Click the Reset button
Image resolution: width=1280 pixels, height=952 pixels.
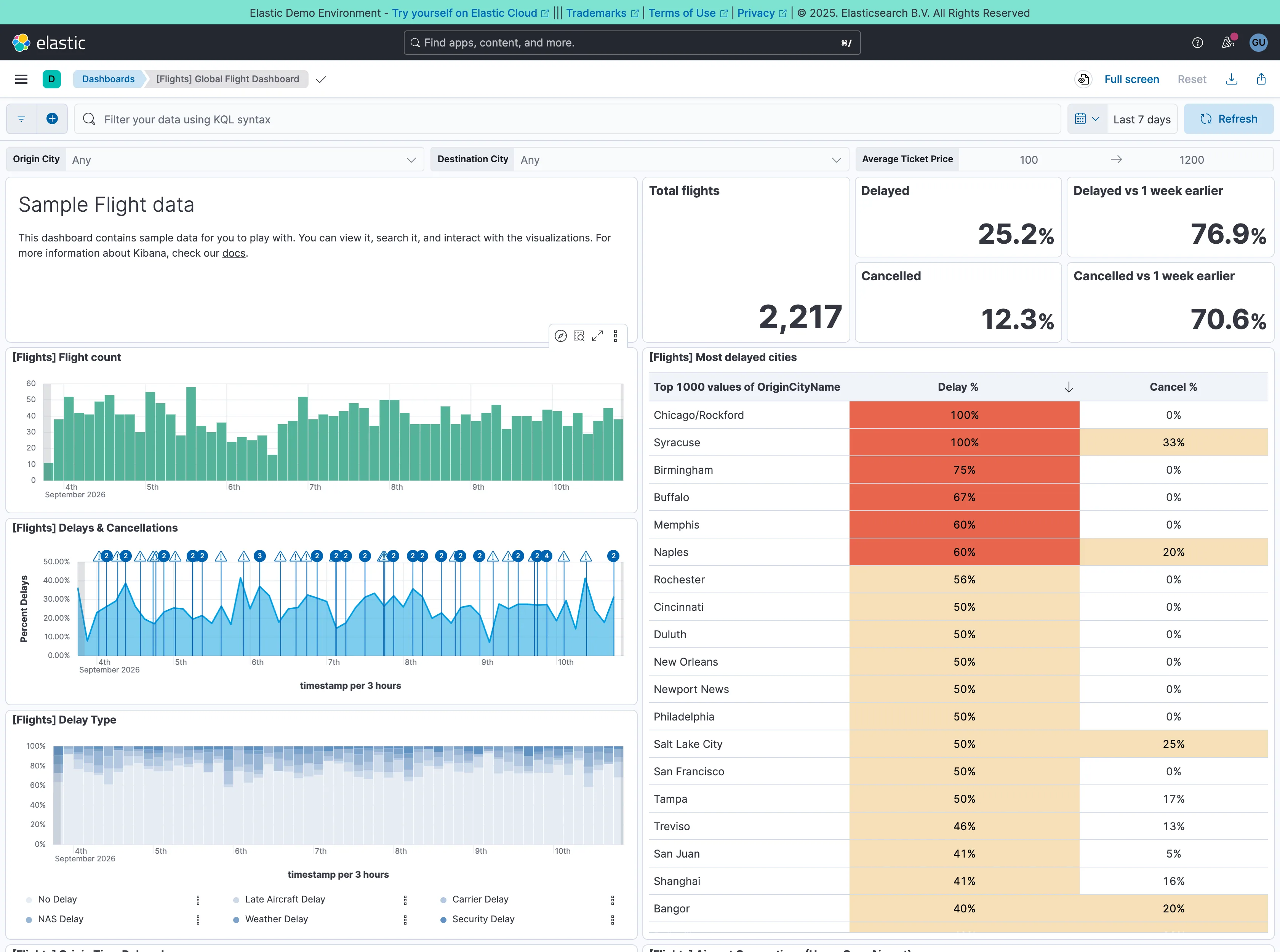click(1192, 79)
